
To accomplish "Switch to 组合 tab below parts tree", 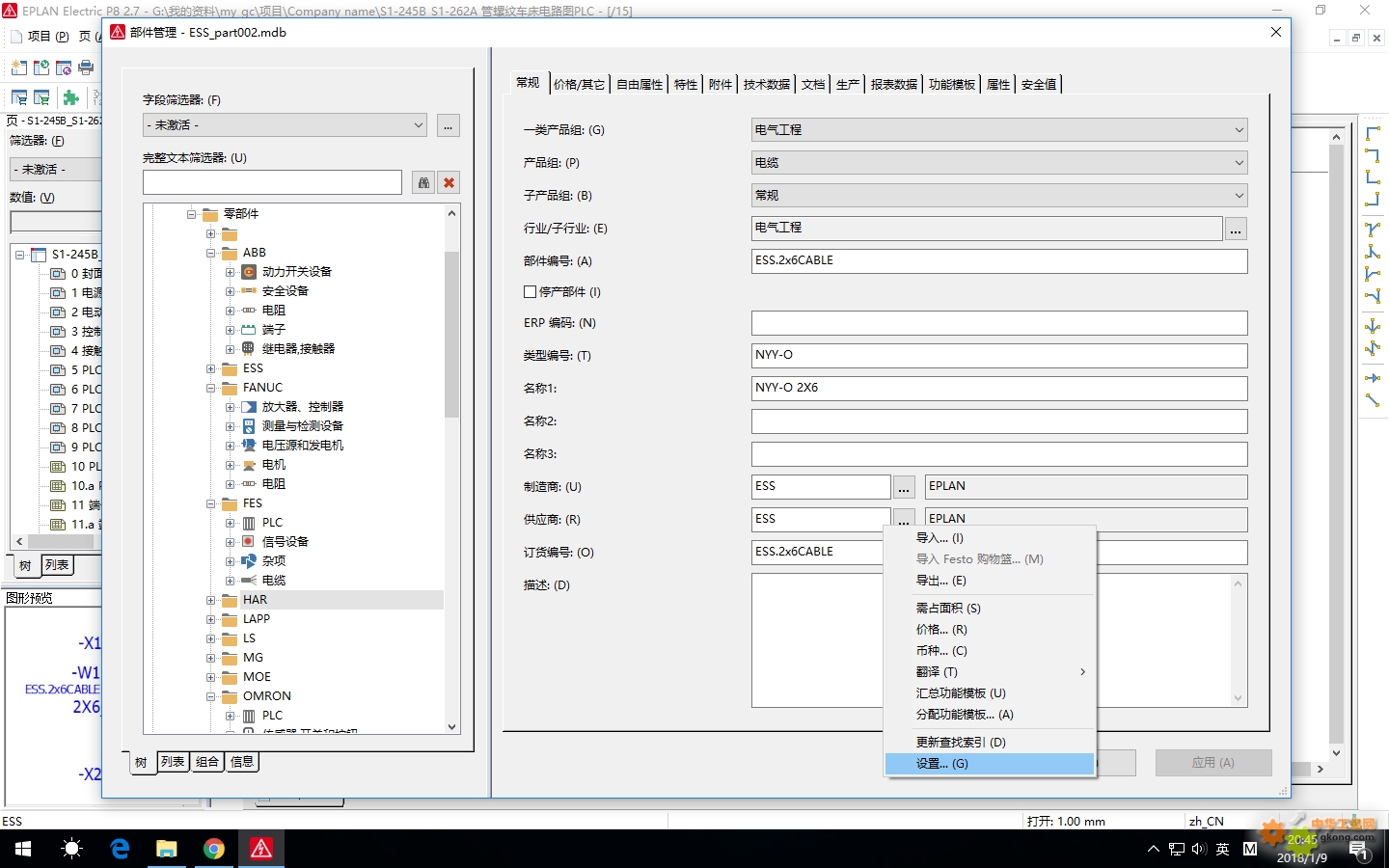I will (x=207, y=762).
